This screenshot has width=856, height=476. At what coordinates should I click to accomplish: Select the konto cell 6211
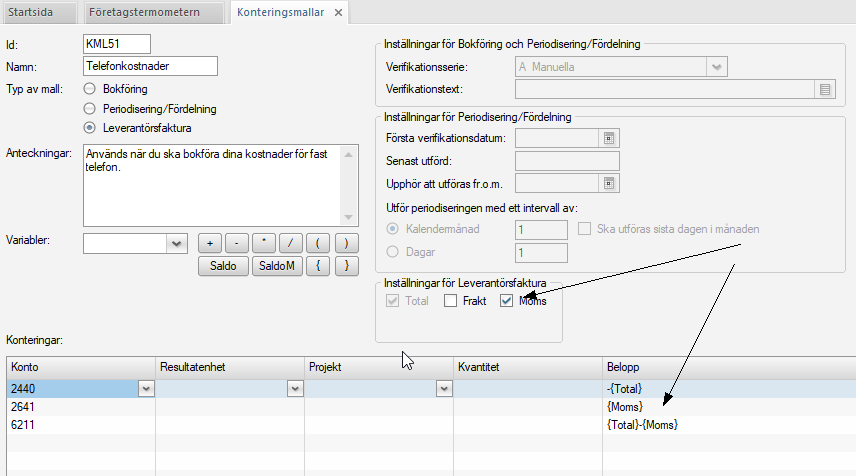tap(81, 425)
